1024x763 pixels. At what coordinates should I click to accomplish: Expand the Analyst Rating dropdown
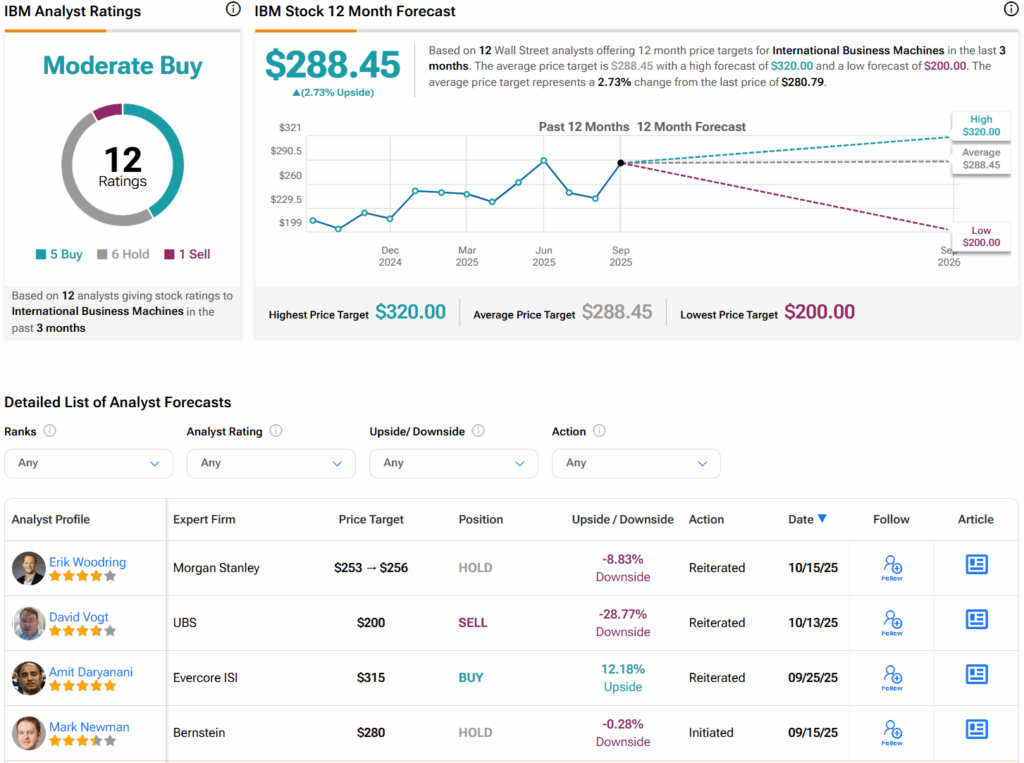(x=270, y=463)
